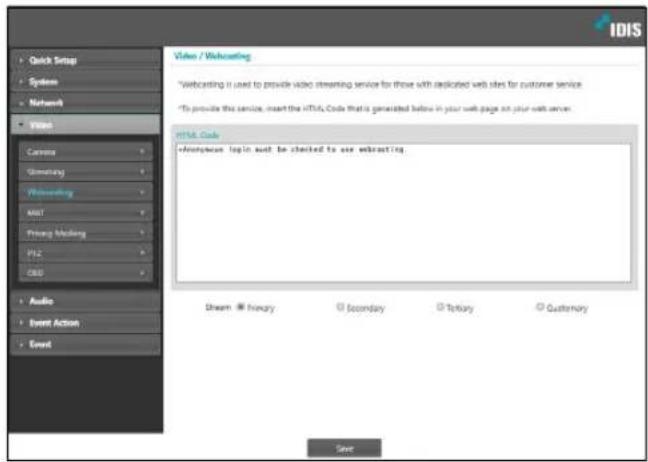The image size is (648, 462).
Task: Click the Save button
Action: point(344,448)
